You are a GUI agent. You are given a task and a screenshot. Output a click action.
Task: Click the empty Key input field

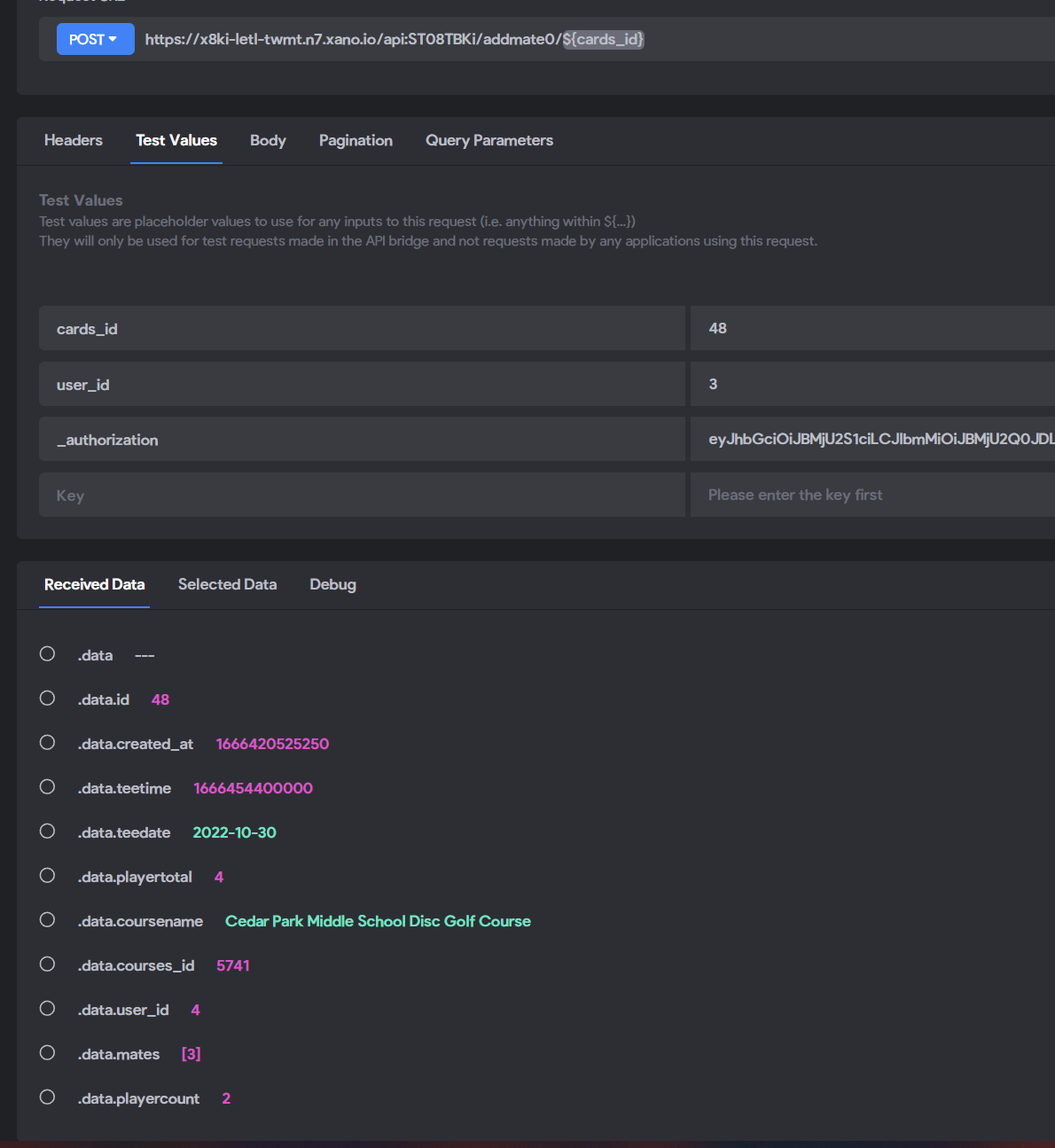click(x=362, y=495)
